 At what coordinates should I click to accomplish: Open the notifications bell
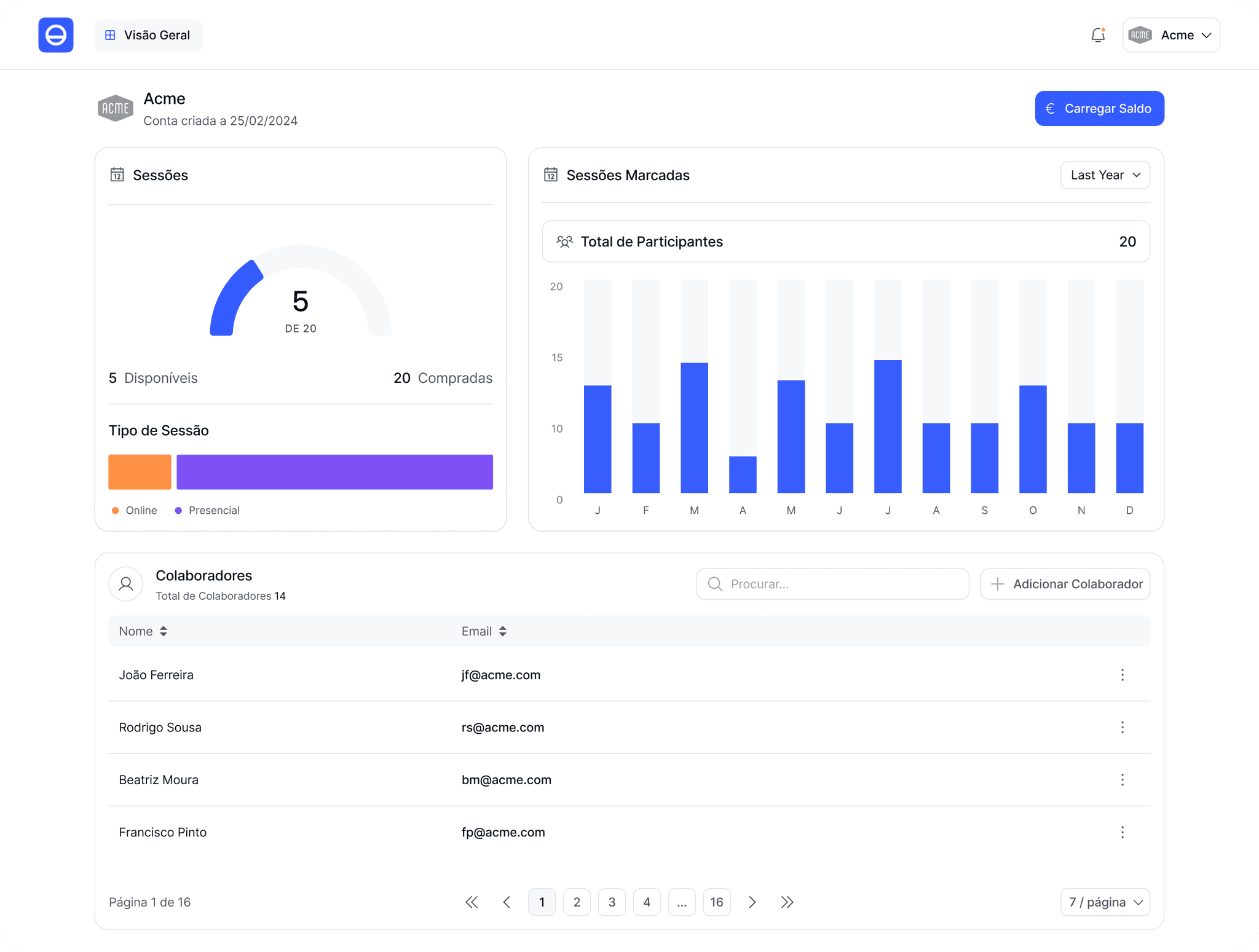tap(1098, 35)
